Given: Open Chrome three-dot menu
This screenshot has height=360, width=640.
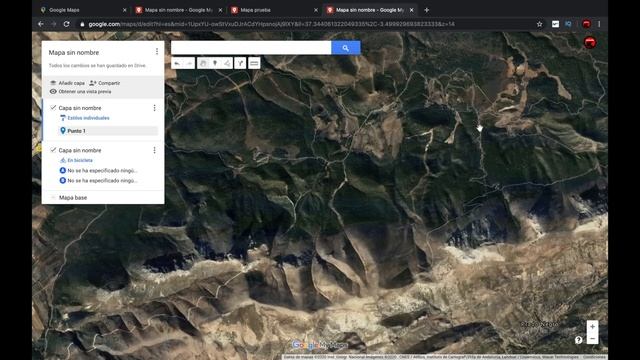Looking at the screenshot, I should tap(599, 24).
